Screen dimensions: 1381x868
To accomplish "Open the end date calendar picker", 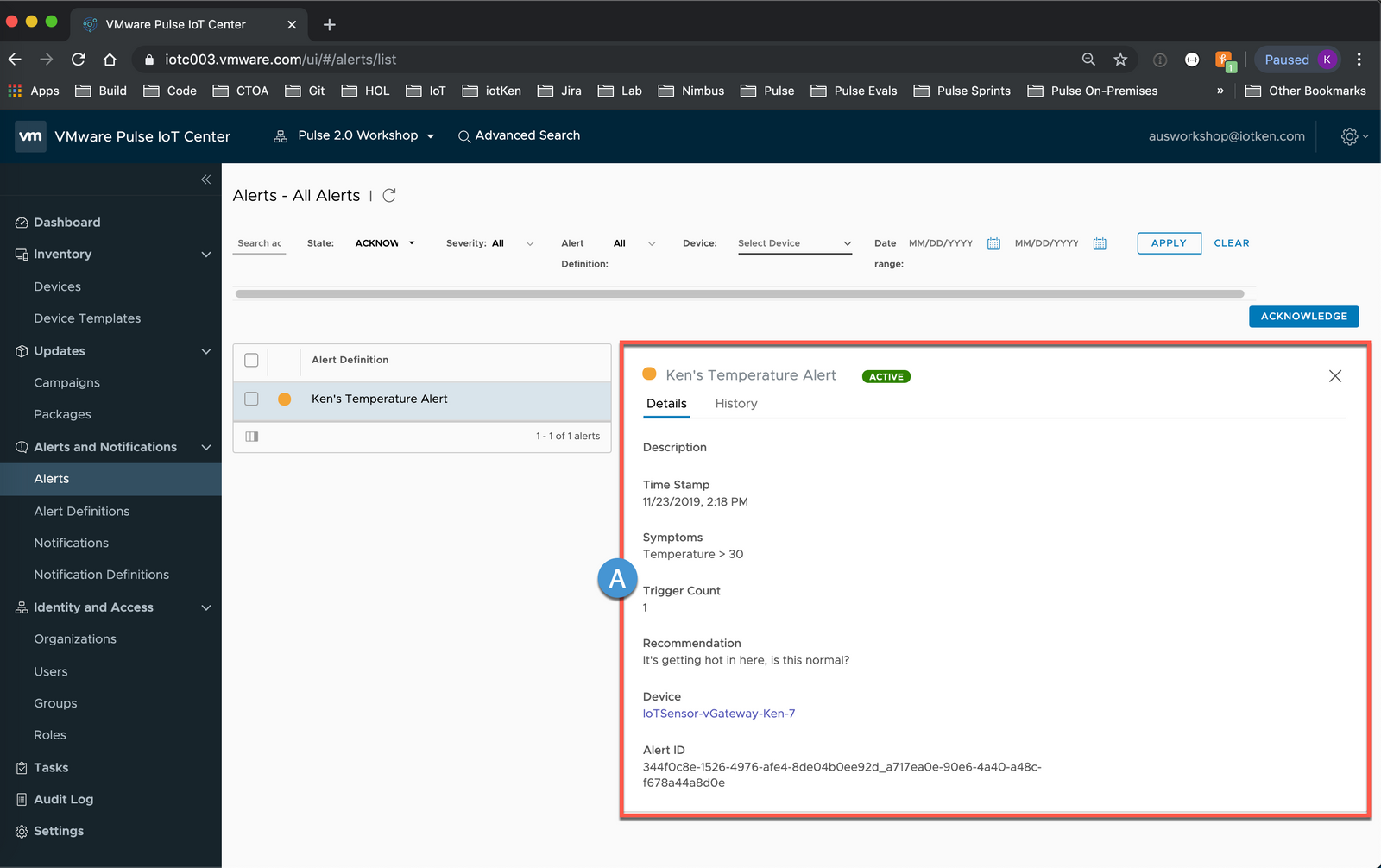I will [1100, 243].
